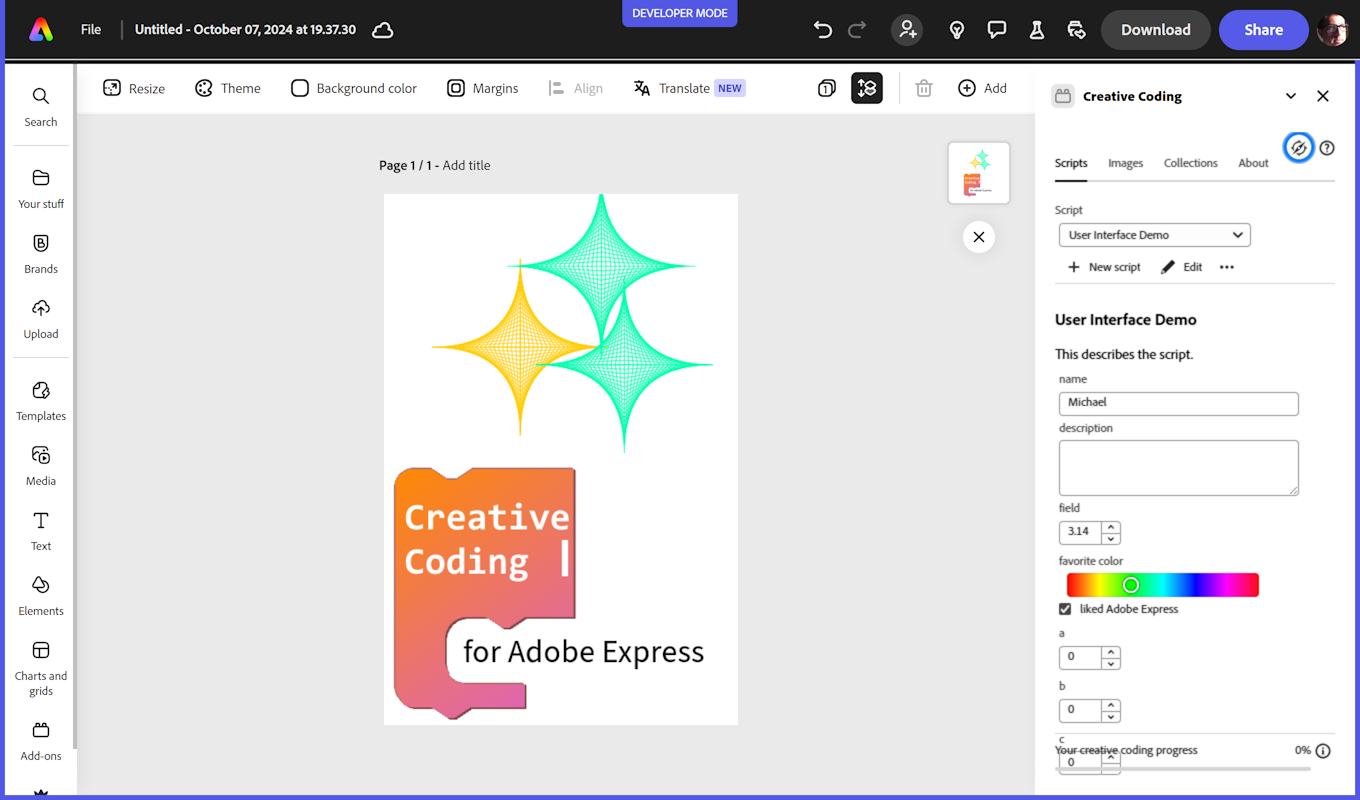Open the User Interface Demo script dropdown
This screenshot has width=1360, height=800.
point(1155,235)
